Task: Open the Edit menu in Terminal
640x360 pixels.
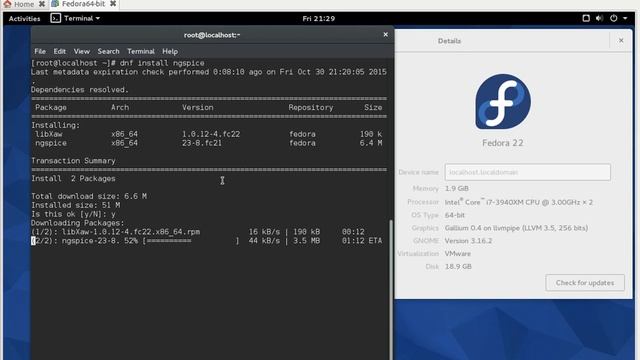Action: coord(60,51)
